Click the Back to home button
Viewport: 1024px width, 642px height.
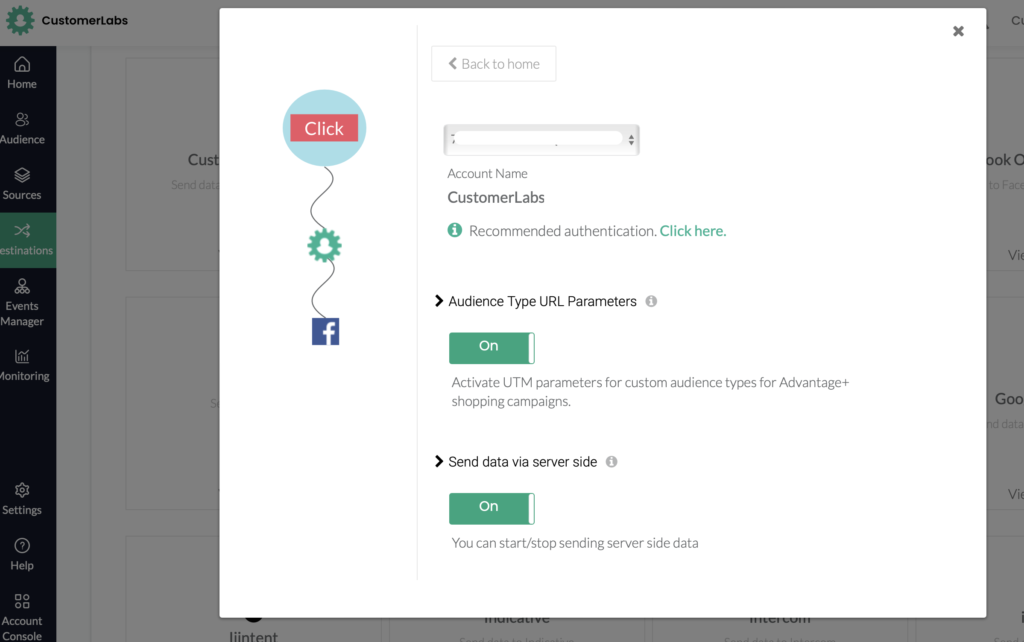pyautogui.click(x=493, y=63)
